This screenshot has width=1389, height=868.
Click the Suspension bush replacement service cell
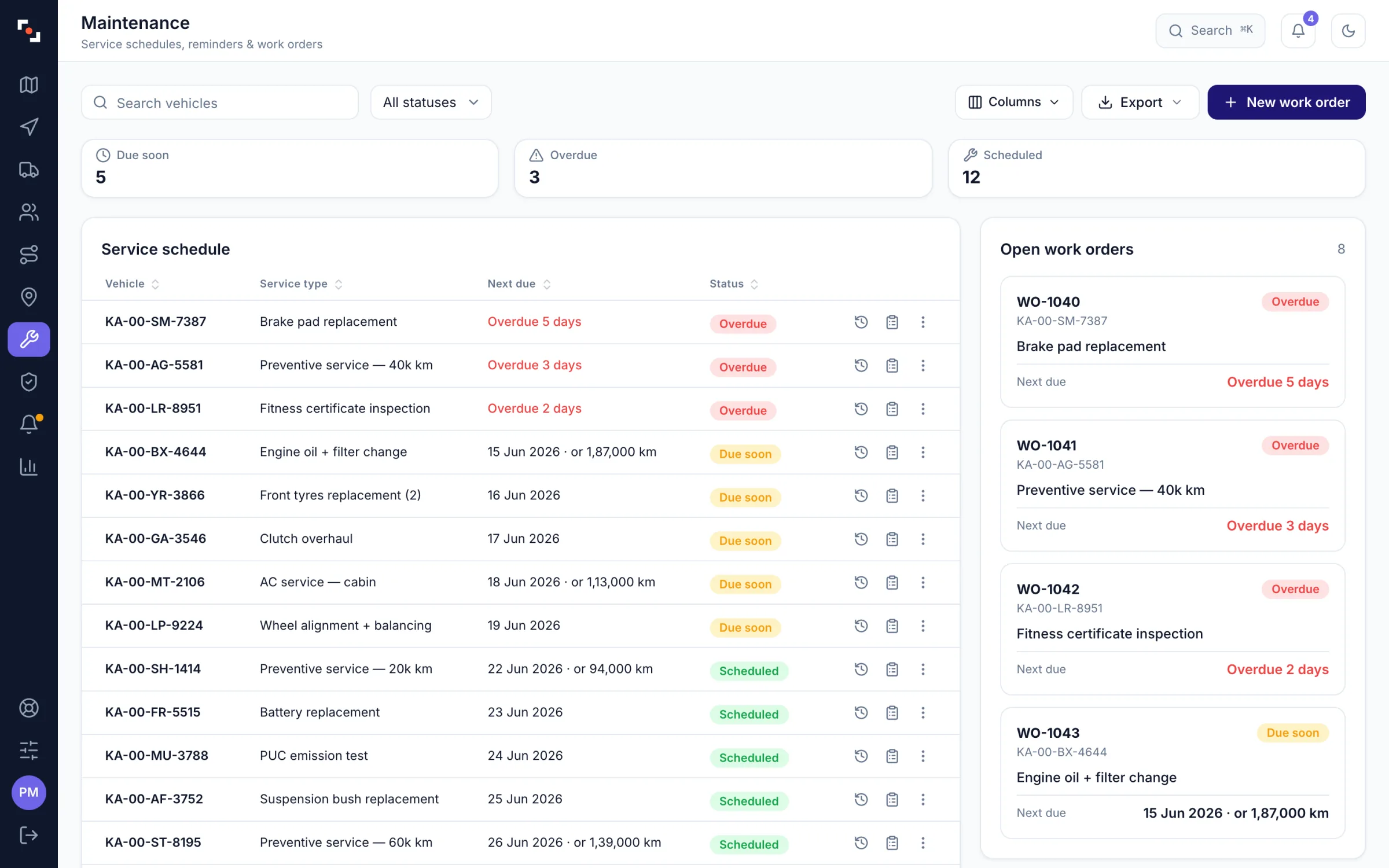pos(349,799)
